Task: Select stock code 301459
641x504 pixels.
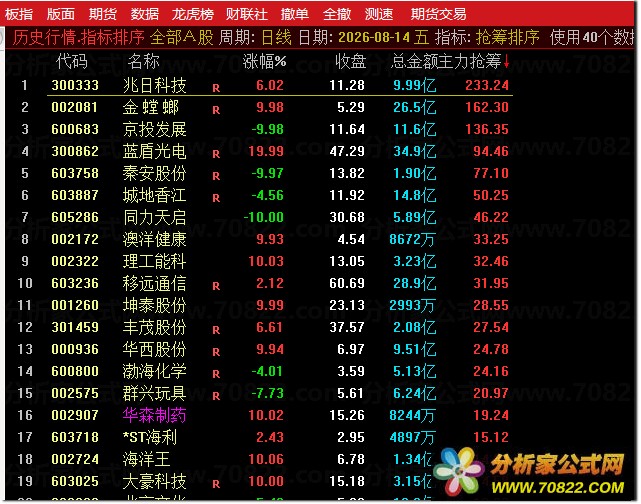Action: (75, 327)
